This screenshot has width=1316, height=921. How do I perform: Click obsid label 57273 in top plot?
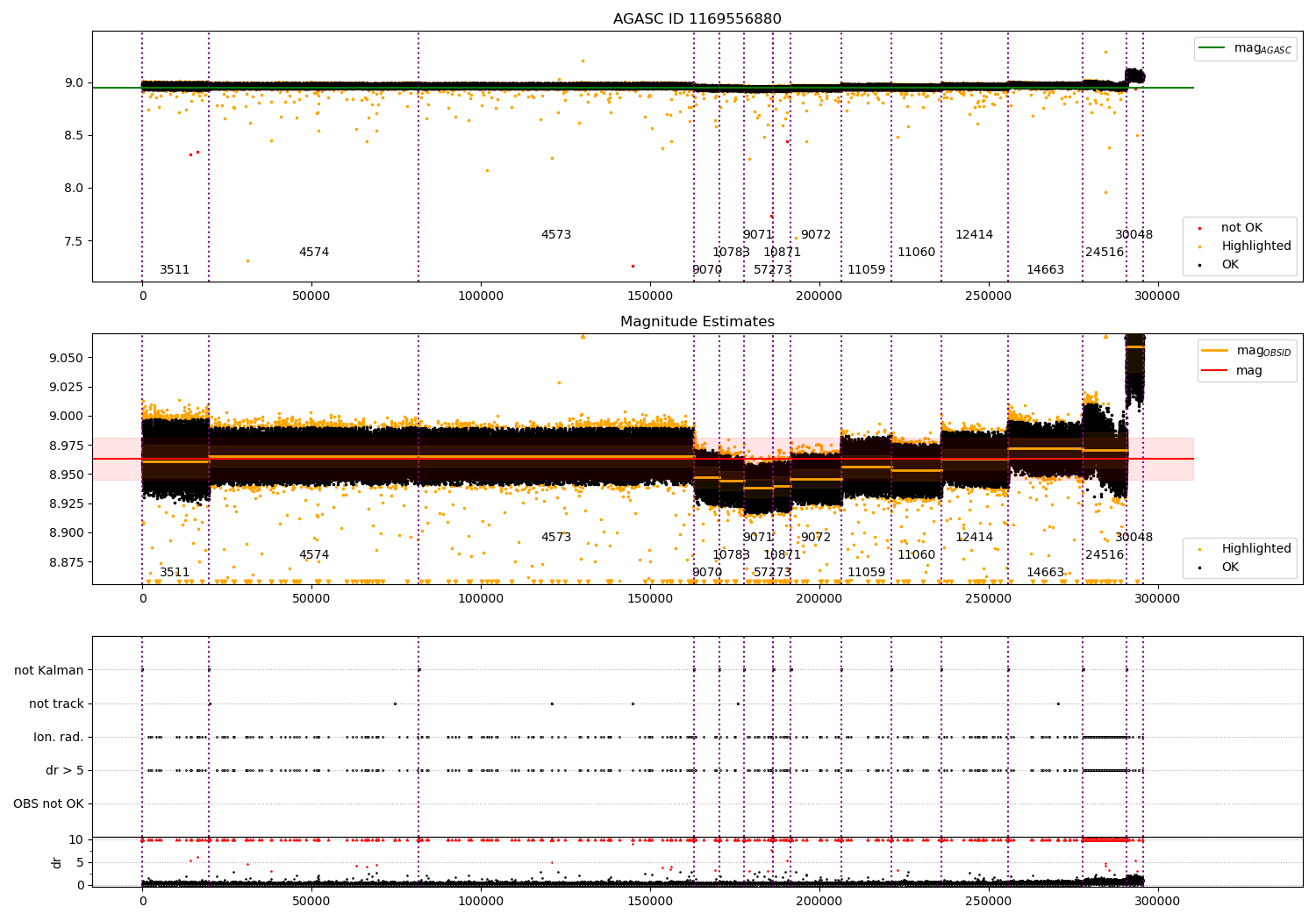[772, 270]
